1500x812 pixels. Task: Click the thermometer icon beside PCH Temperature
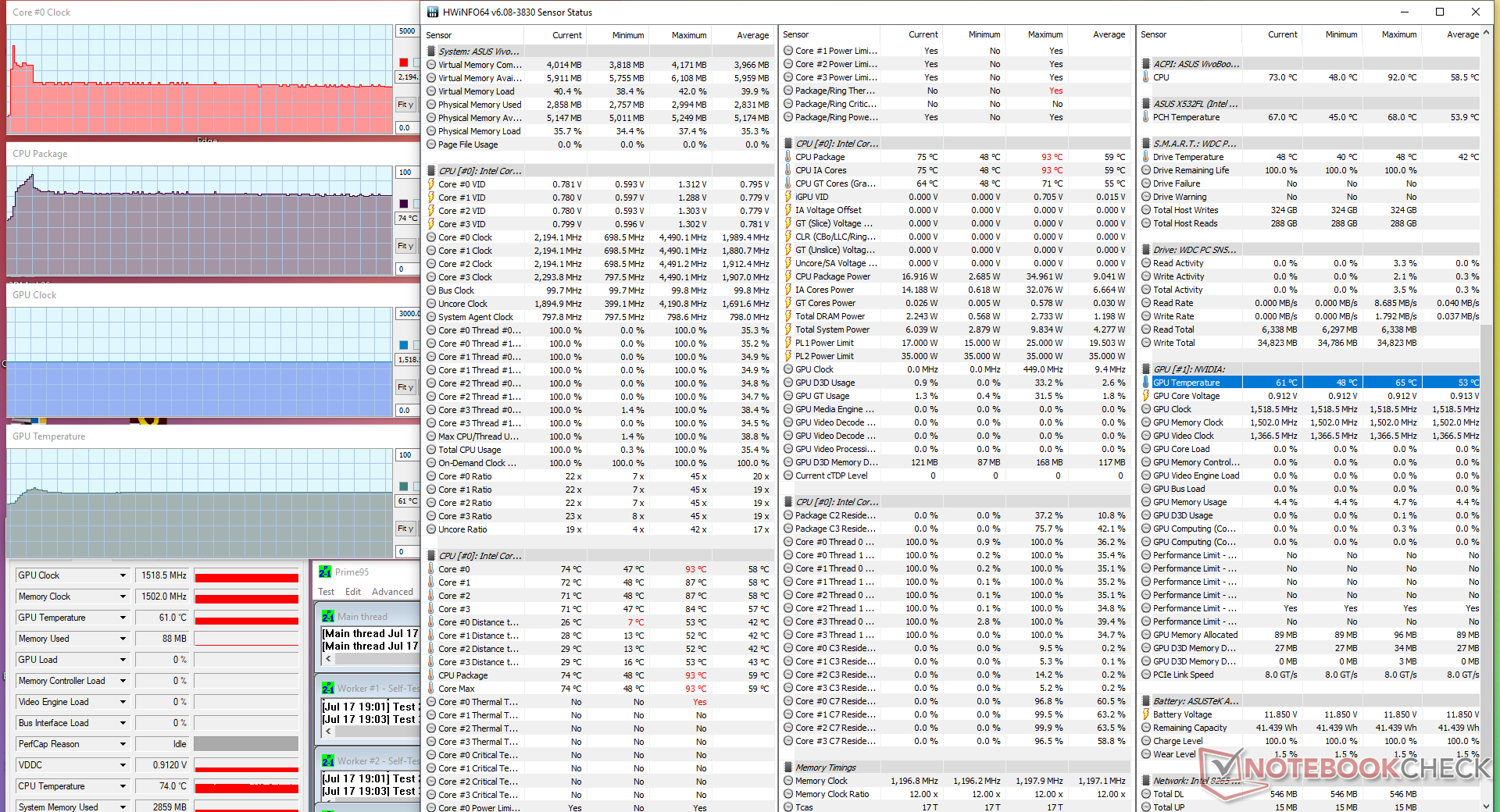(x=1146, y=117)
